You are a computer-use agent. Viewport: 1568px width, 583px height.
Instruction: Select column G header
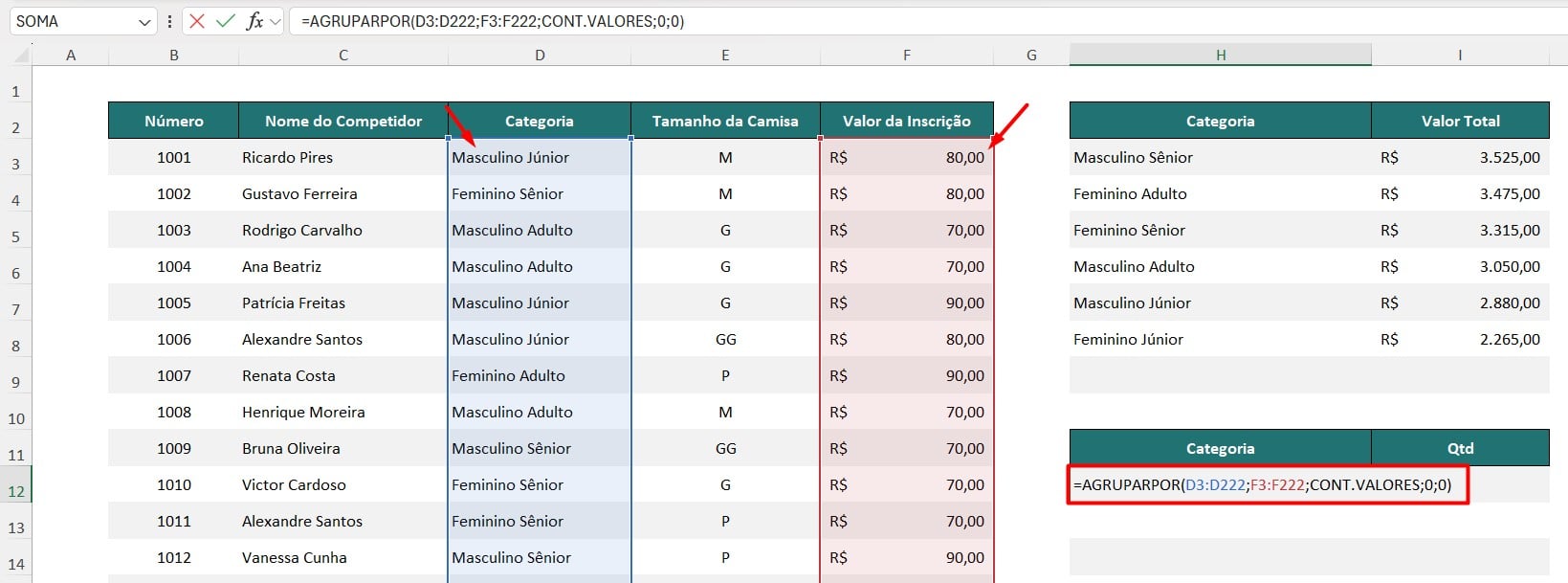pyautogui.click(x=1031, y=56)
